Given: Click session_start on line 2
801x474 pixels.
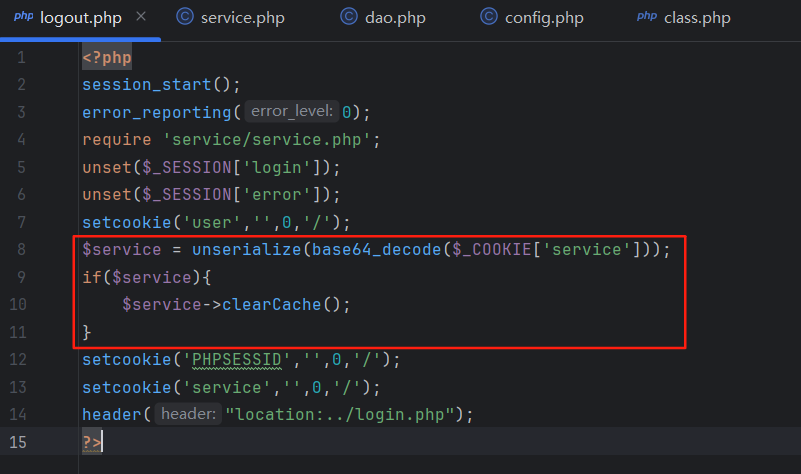Looking at the screenshot, I should pos(147,85).
